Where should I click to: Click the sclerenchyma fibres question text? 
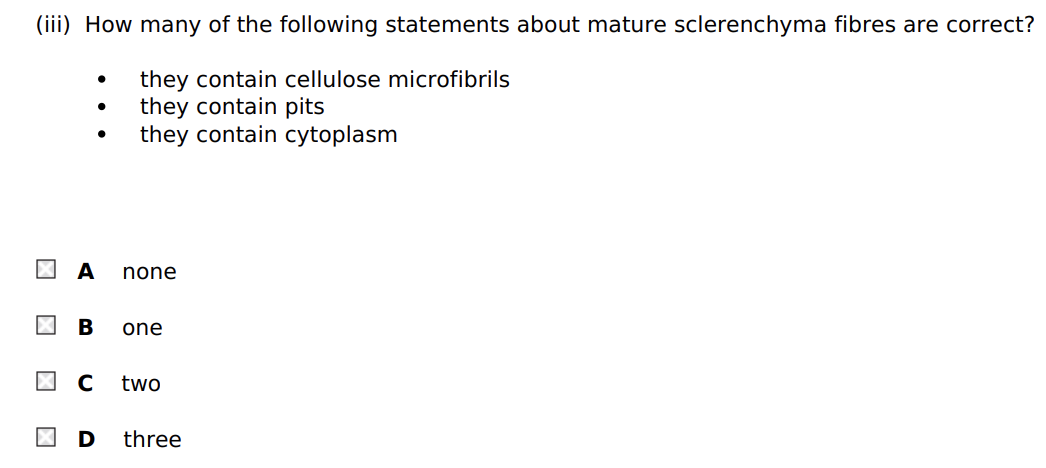tap(559, 25)
